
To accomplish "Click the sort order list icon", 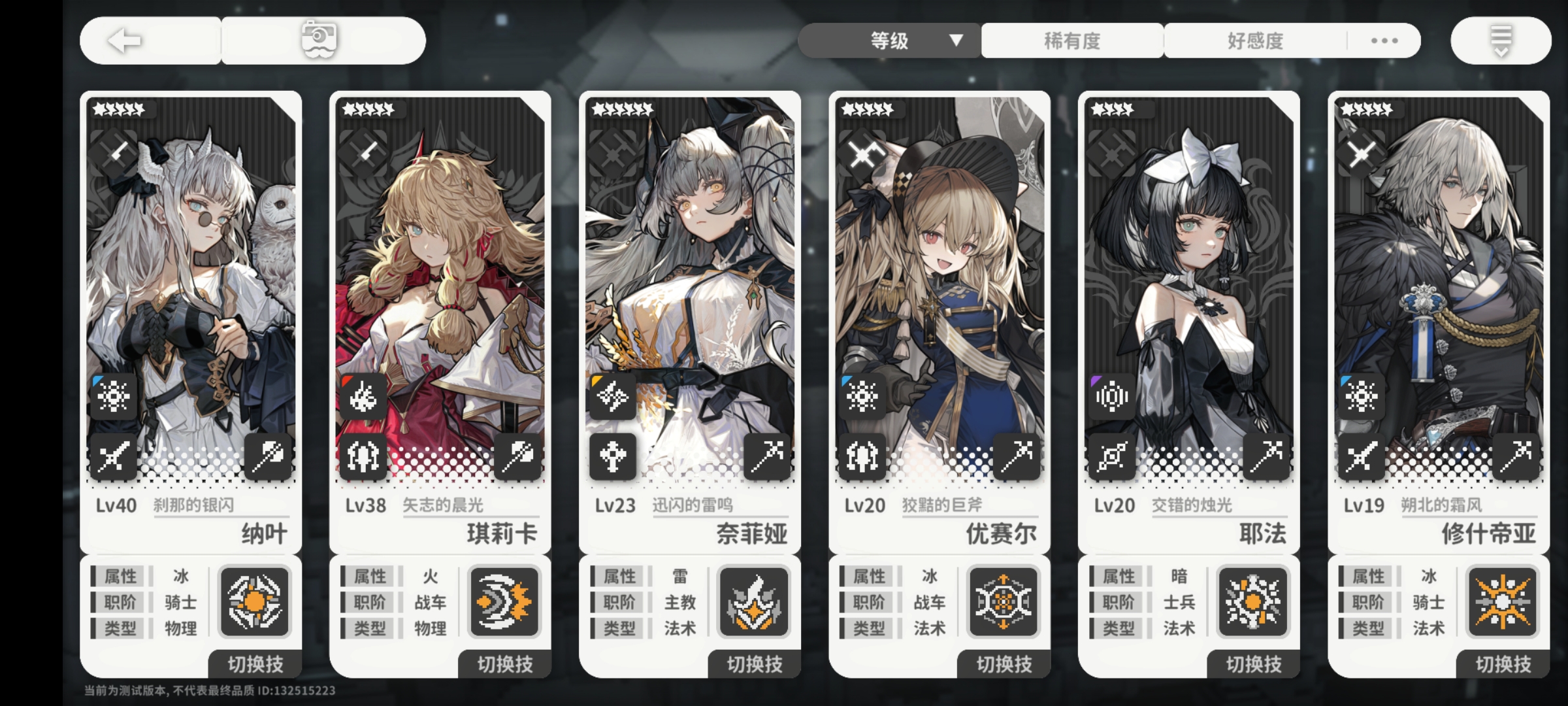I will [1501, 41].
